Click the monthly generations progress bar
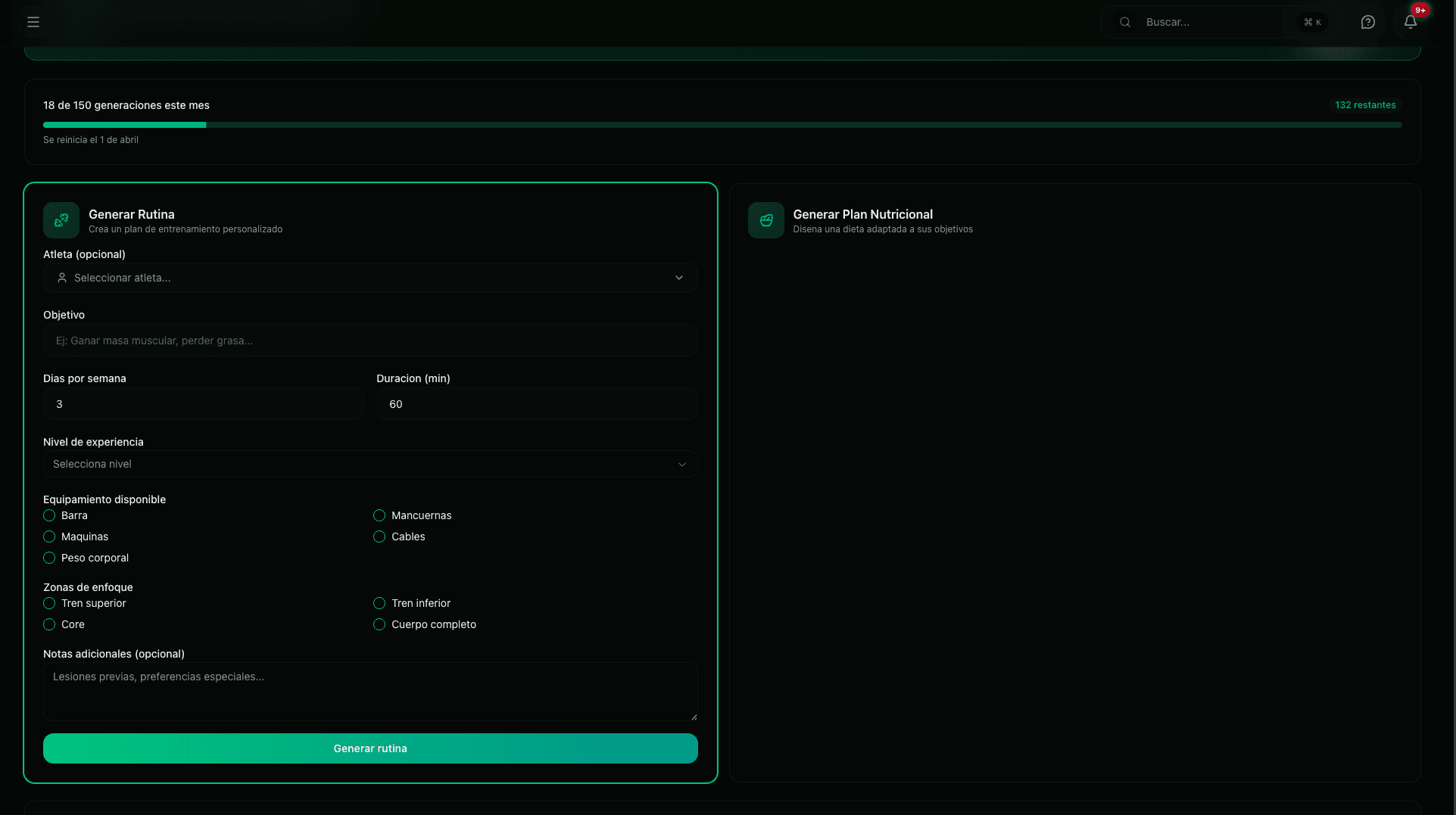The width and height of the screenshot is (1456, 815). click(x=722, y=125)
